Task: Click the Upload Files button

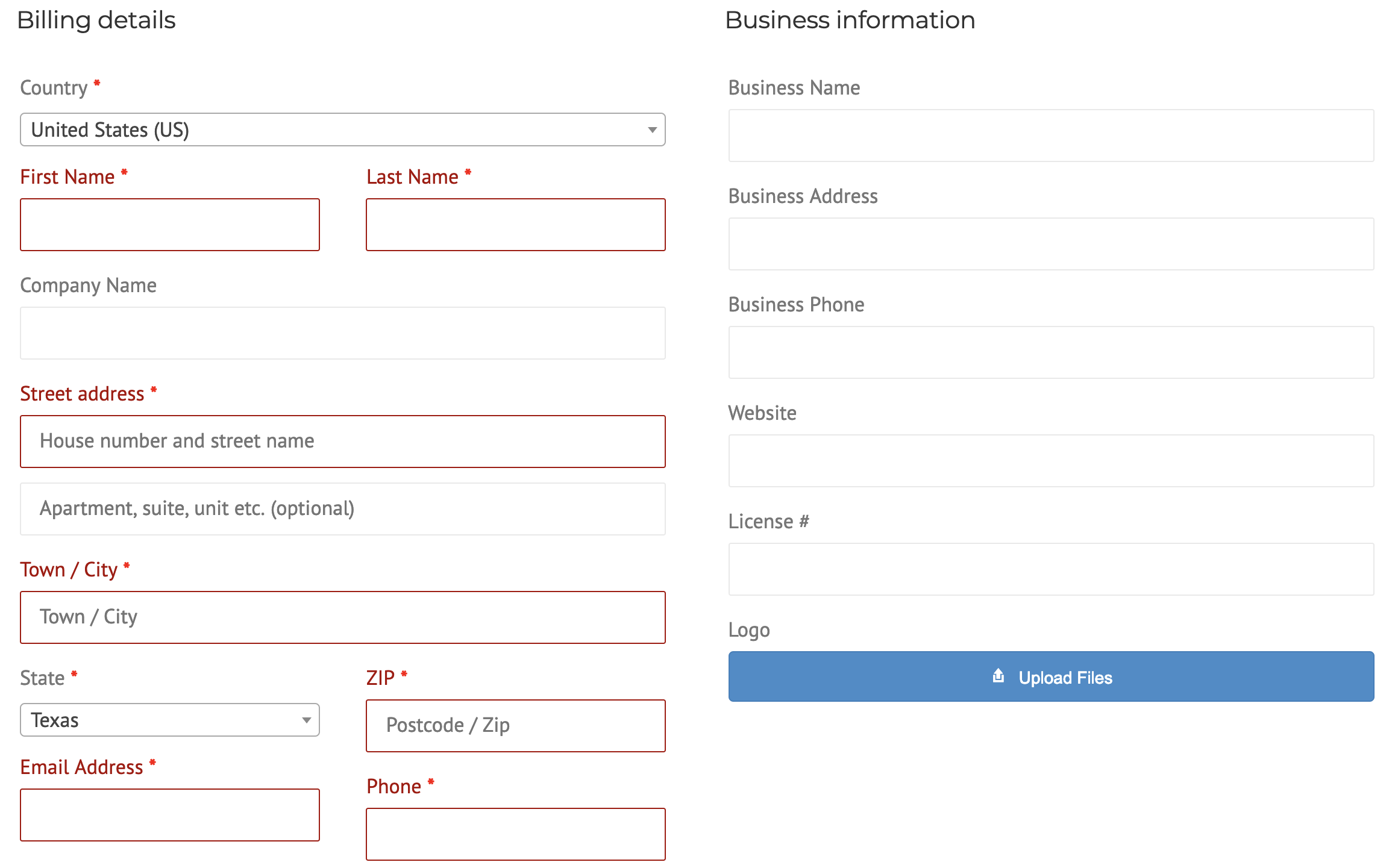Action: 1051,676
